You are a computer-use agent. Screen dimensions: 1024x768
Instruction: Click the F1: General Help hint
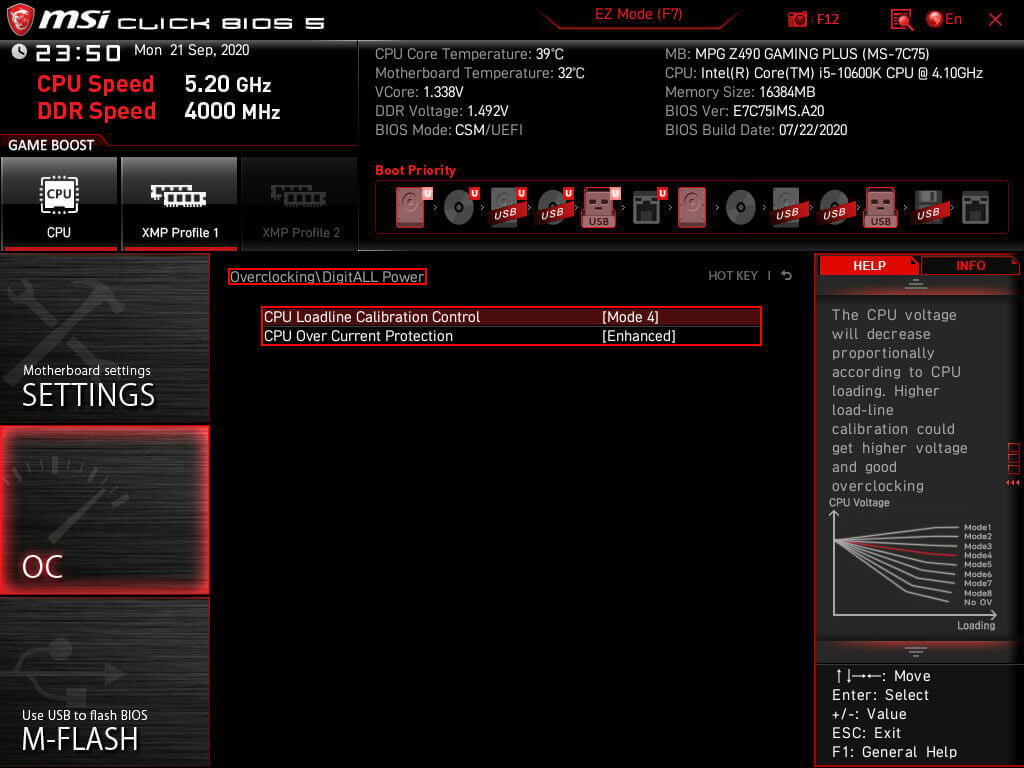click(894, 752)
